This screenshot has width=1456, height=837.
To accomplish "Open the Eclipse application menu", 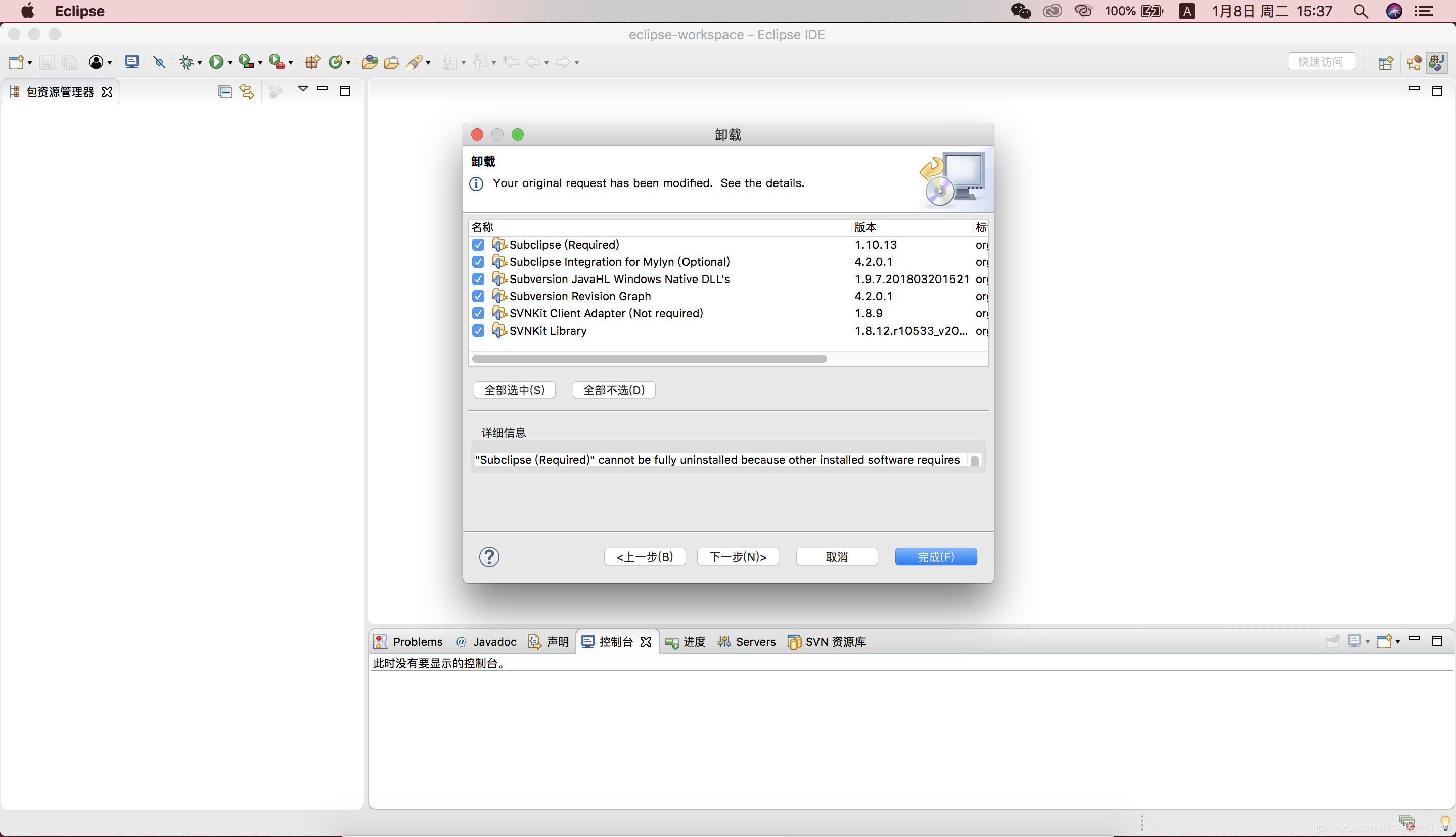I will 79,11.
